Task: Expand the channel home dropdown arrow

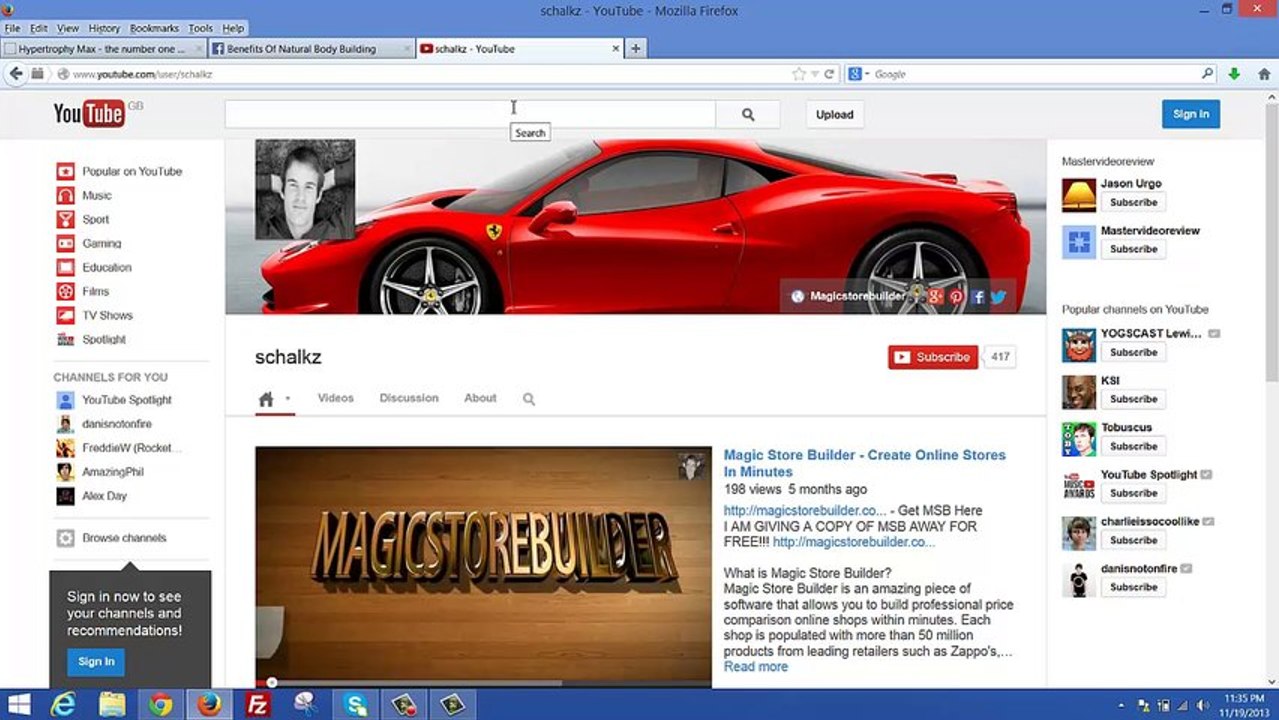Action: (x=288, y=398)
